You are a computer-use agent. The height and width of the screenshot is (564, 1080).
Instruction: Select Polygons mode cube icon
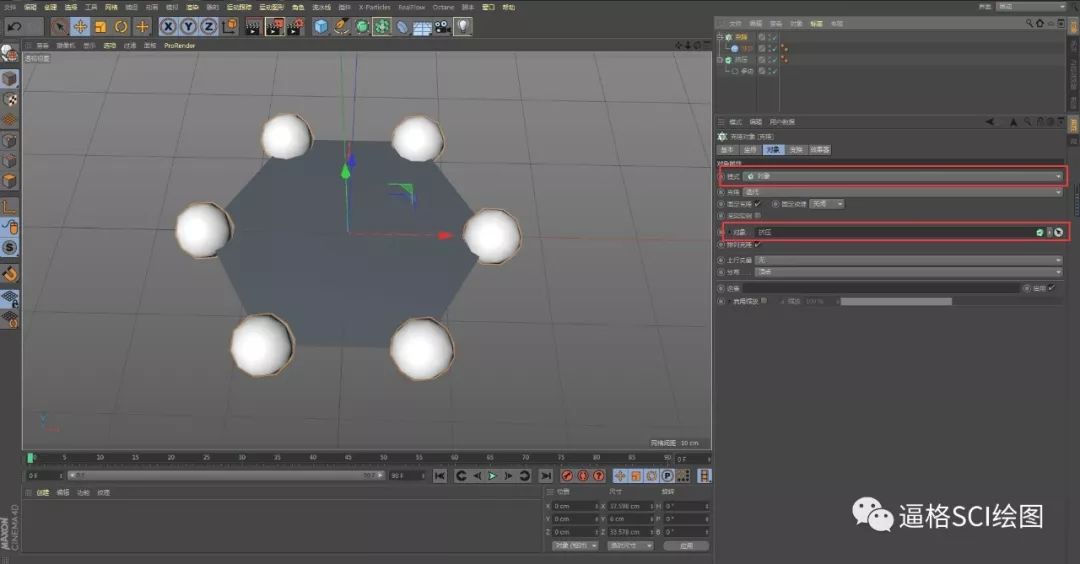point(10,181)
